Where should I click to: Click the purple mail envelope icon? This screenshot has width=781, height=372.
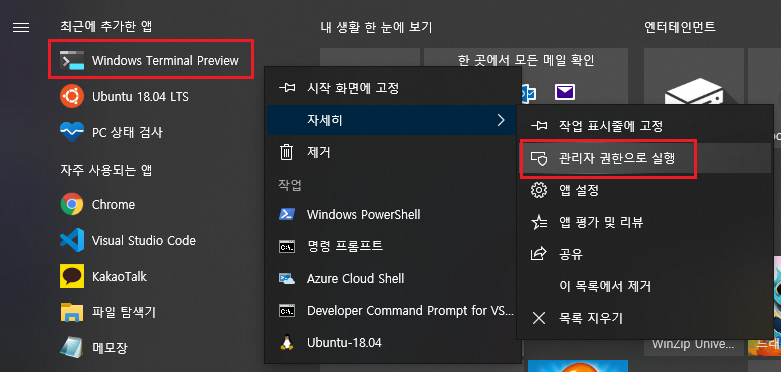[565, 92]
